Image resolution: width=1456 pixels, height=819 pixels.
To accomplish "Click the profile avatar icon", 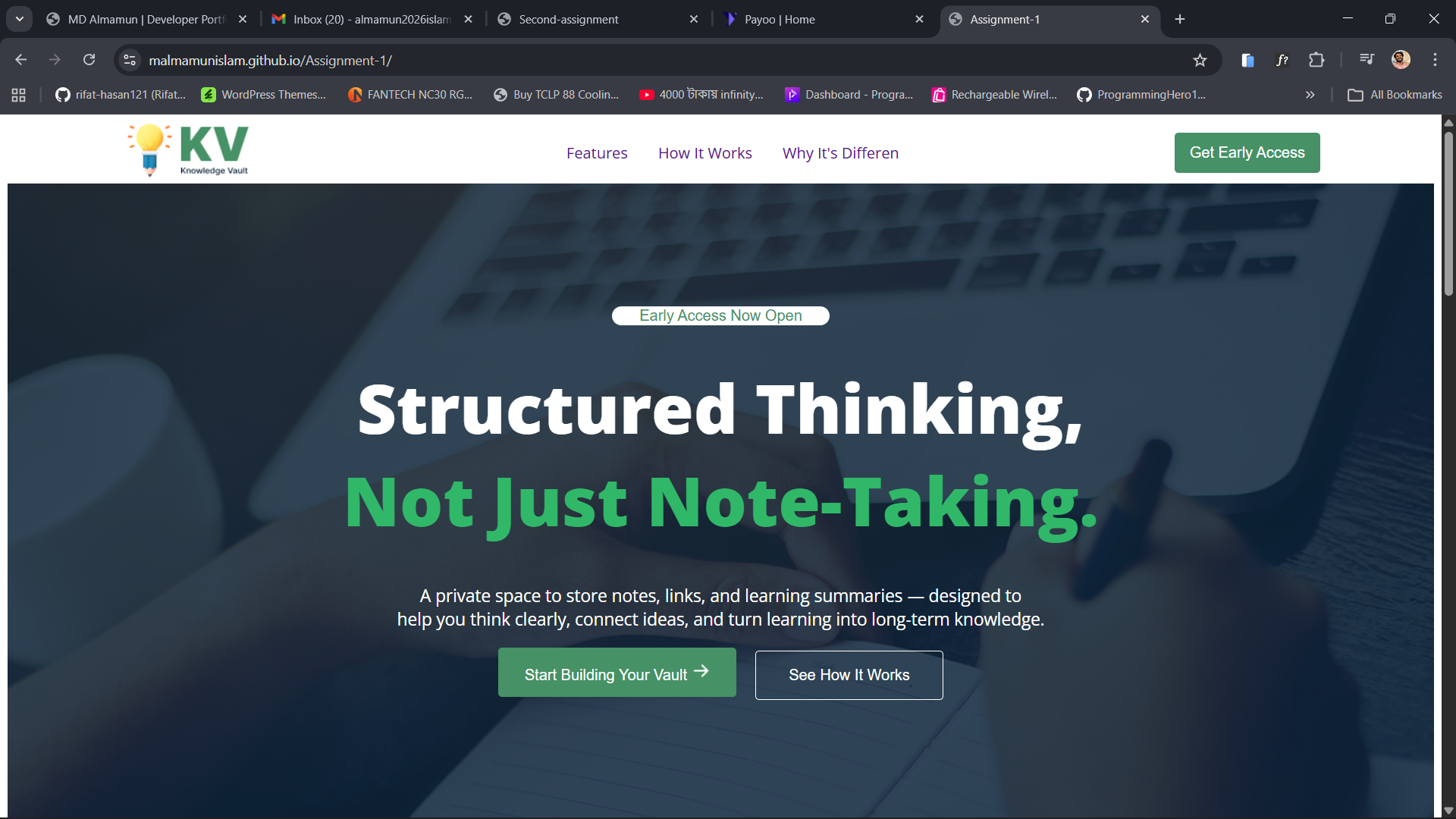I will (x=1401, y=60).
